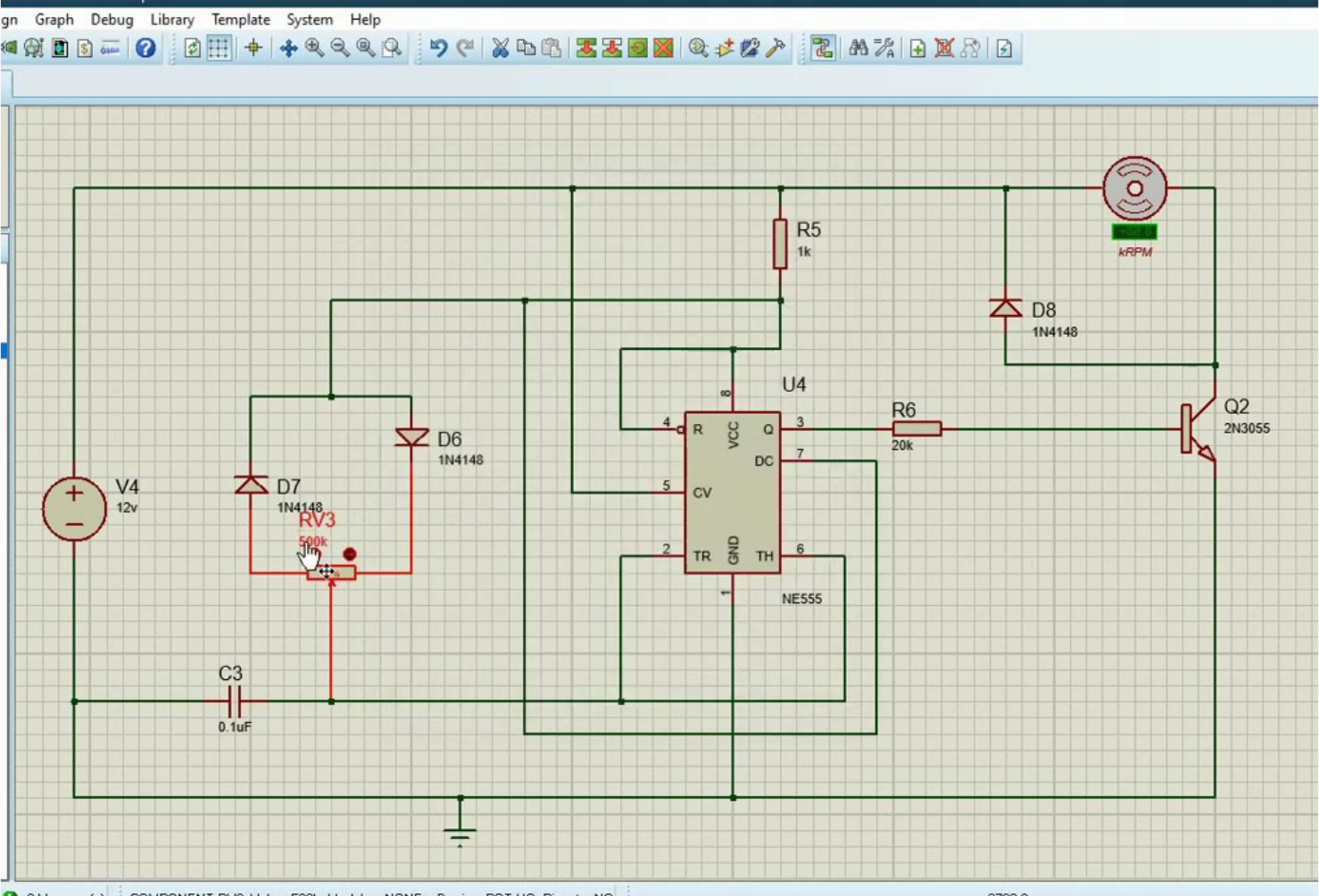Zoom in with the plus magnifier
The image size is (1319, 896).
(x=314, y=48)
